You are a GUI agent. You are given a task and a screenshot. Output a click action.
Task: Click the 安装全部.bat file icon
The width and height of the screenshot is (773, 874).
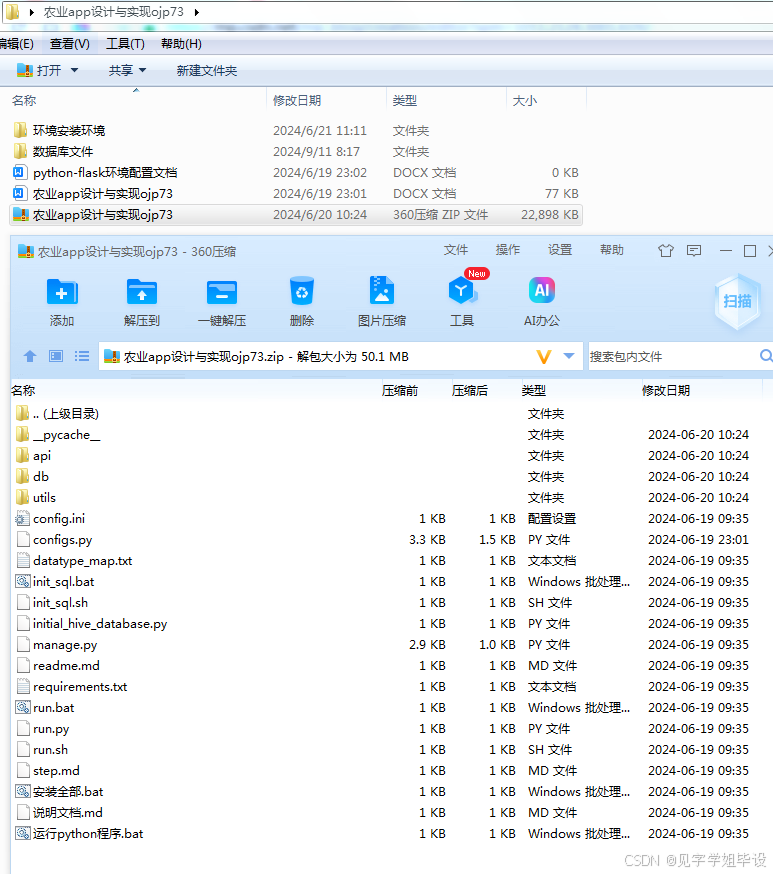pos(22,792)
